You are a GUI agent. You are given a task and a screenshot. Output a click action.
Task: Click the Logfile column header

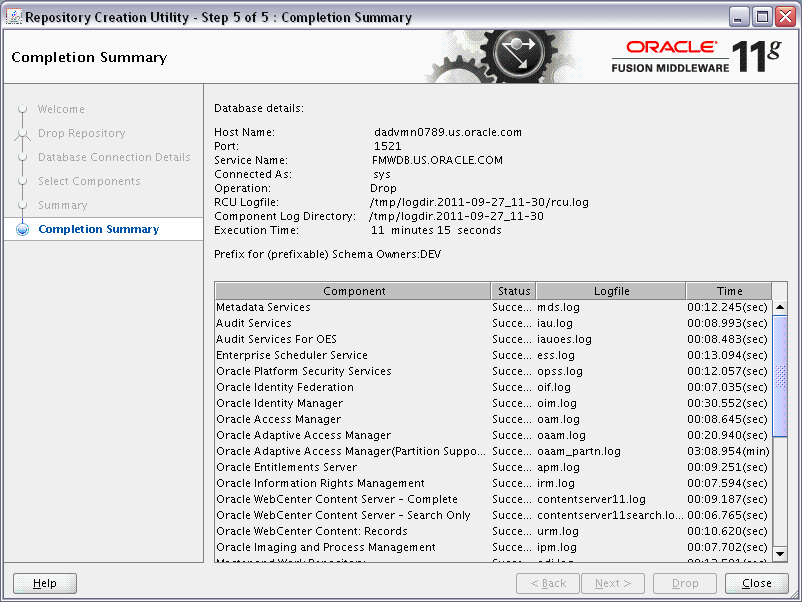(x=611, y=291)
